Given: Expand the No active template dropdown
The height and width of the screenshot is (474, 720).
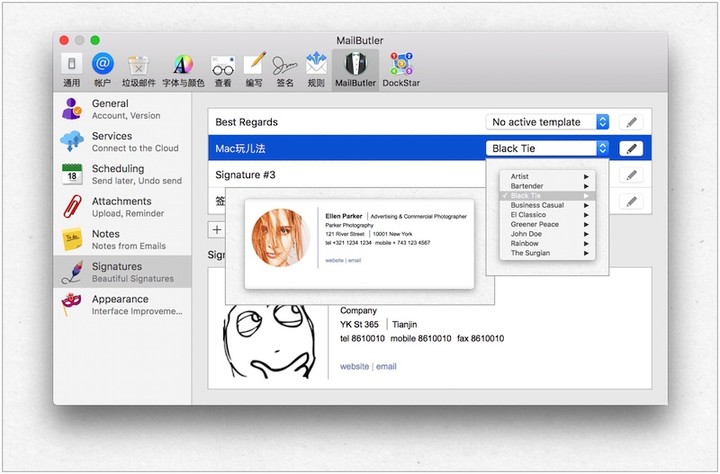Looking at the screenshot, I should point(548,122).
